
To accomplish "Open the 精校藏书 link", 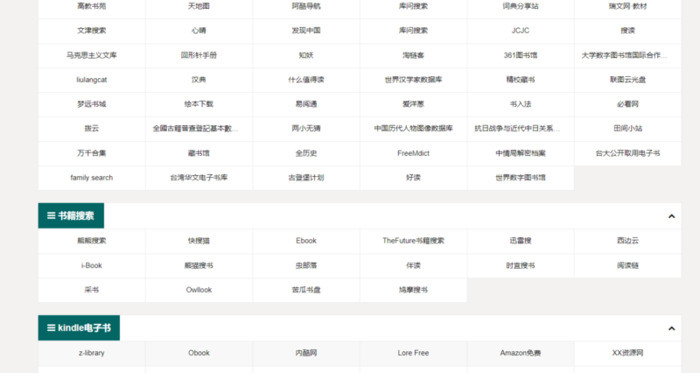I will [521, 80].
